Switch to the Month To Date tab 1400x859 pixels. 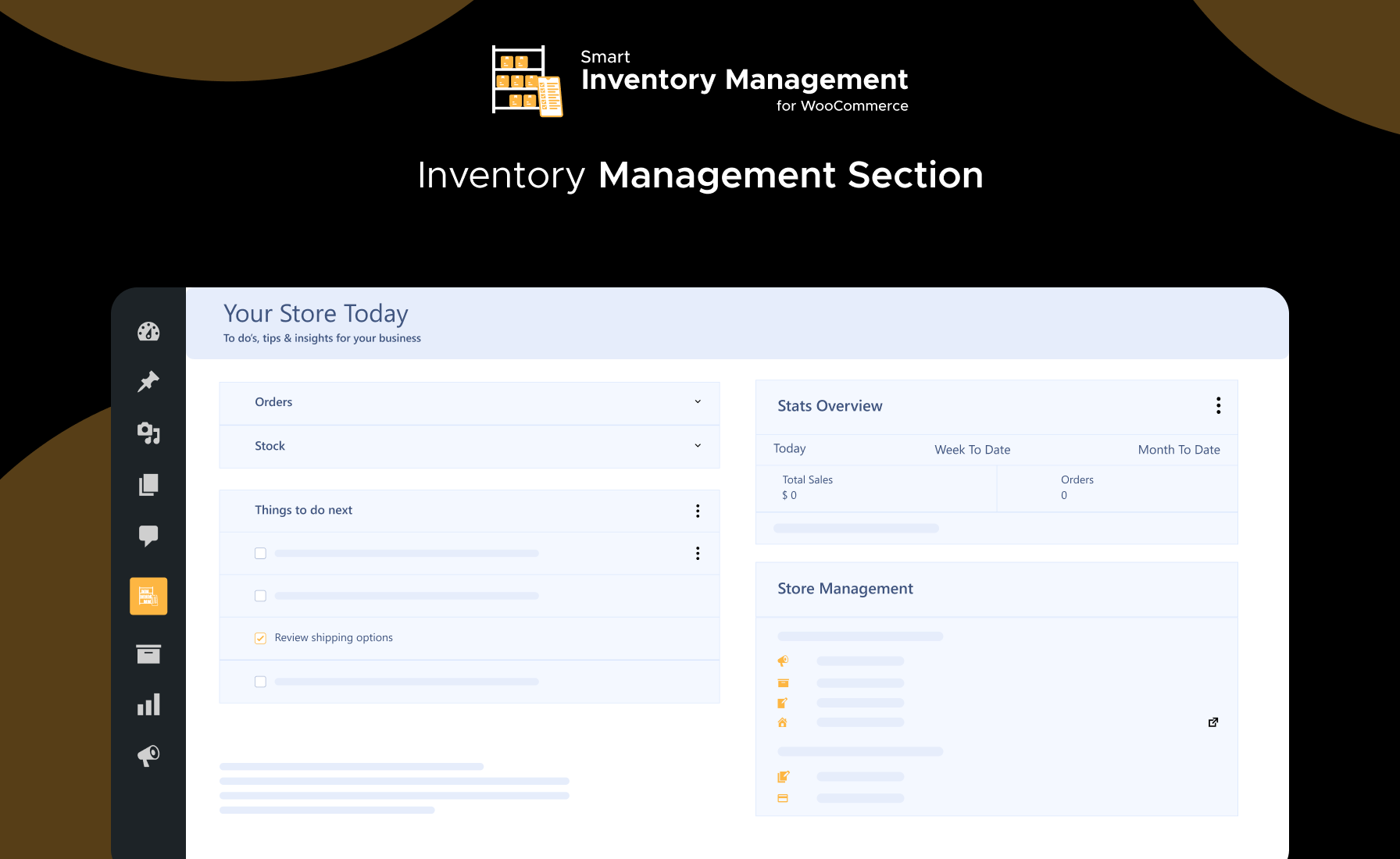click(x=1179, y=450)
